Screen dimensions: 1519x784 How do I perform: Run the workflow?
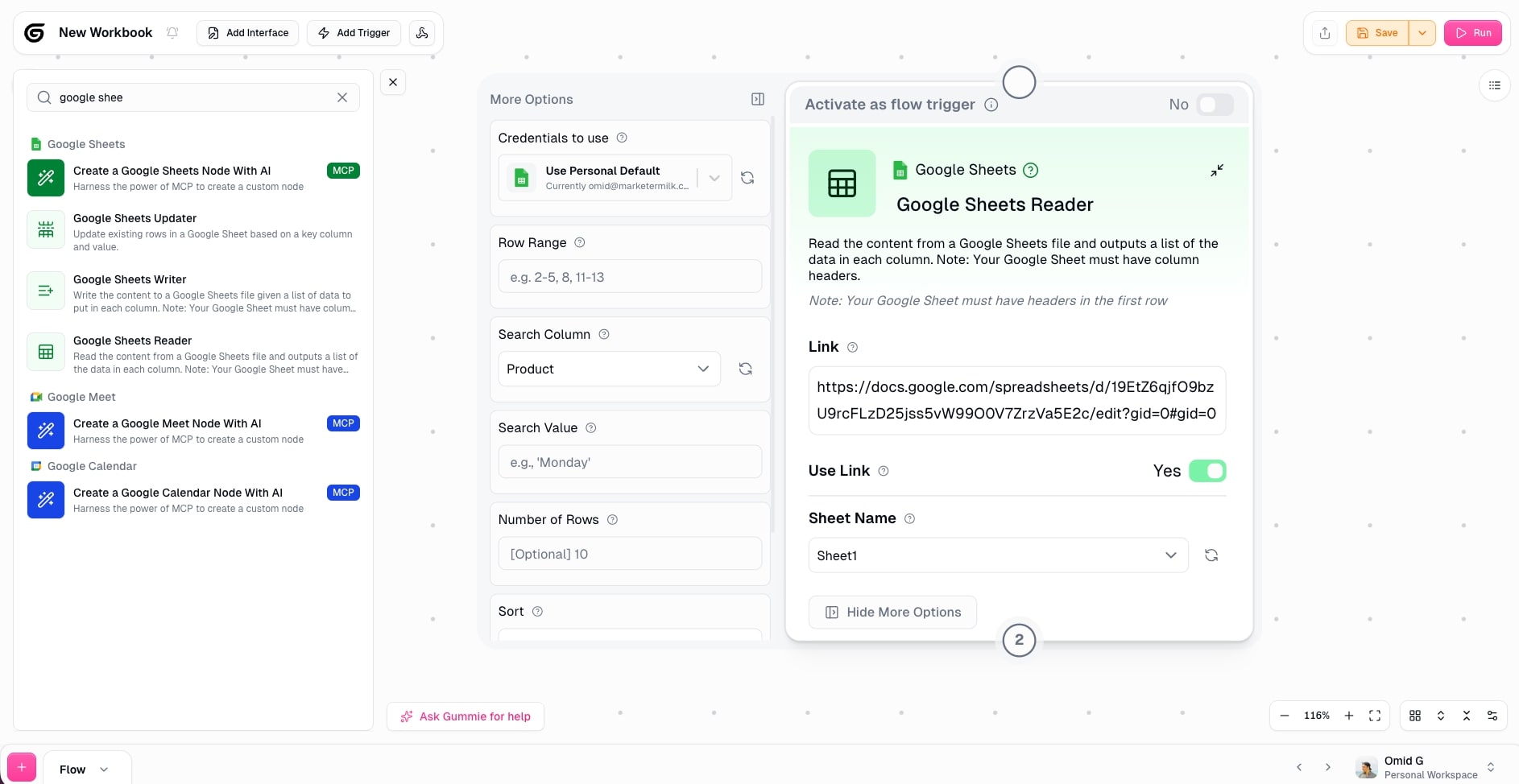click(x=1473, y=33)
